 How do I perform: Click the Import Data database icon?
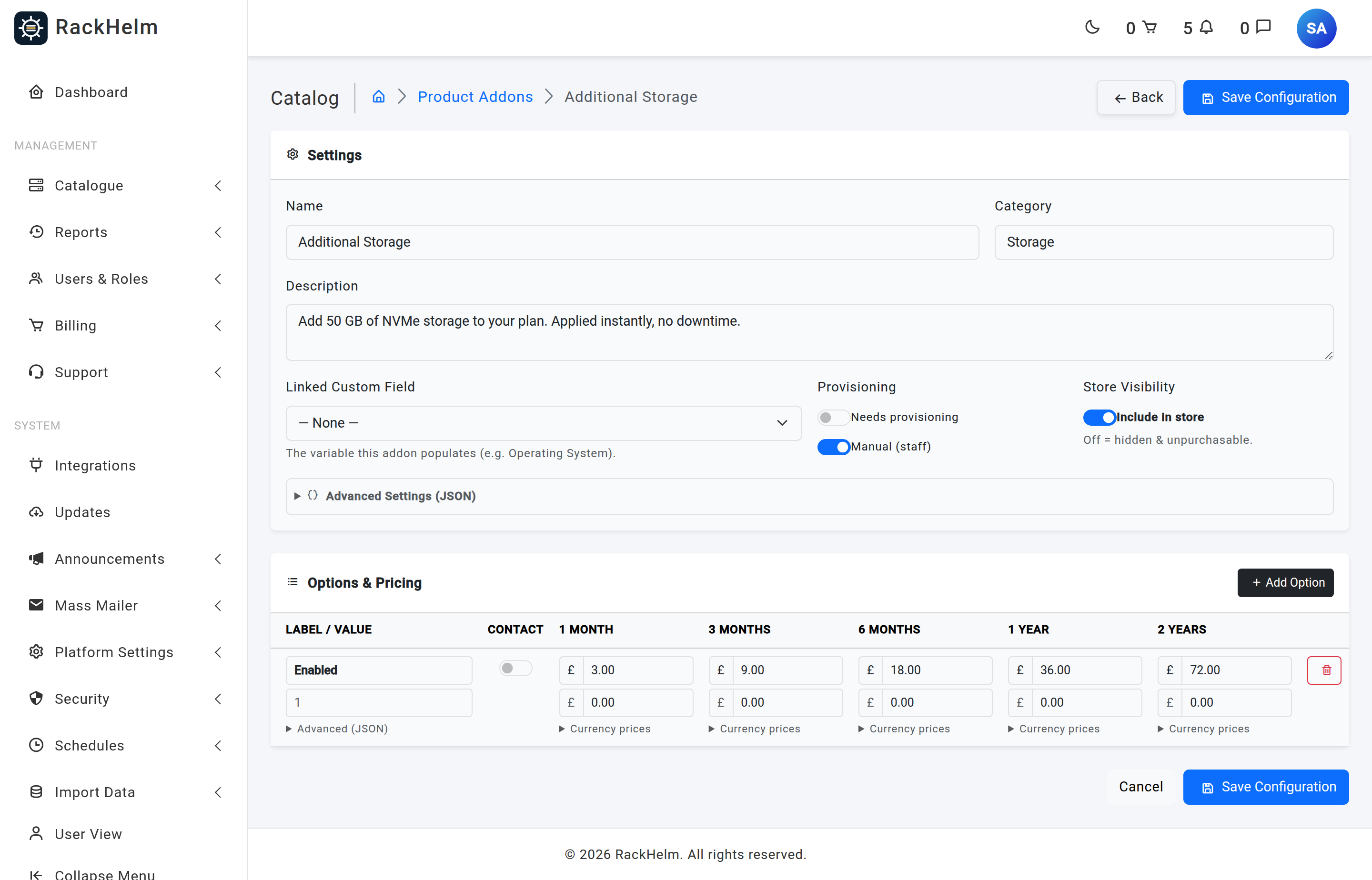(x=36, y=791)
